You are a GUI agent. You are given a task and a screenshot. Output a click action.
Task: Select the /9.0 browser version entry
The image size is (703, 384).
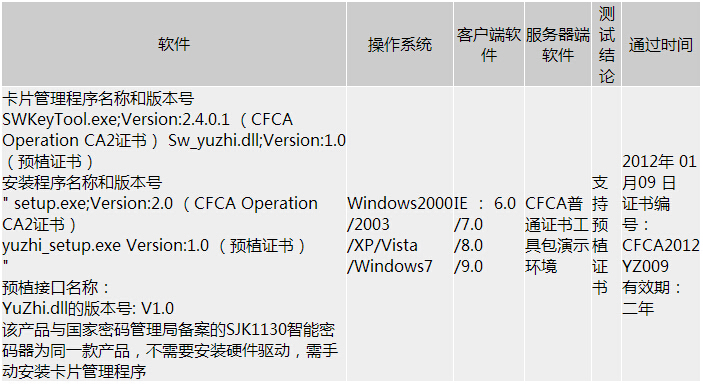click(x=469, y=266)
